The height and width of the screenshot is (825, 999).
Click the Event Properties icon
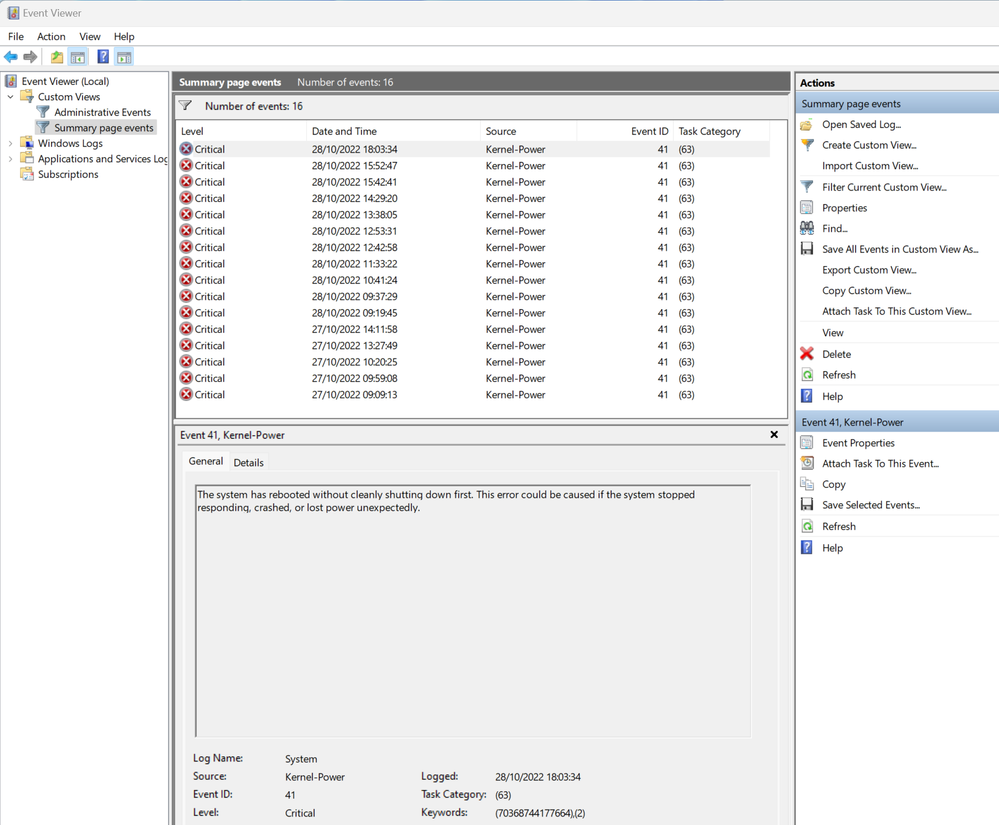pos(807,443)
